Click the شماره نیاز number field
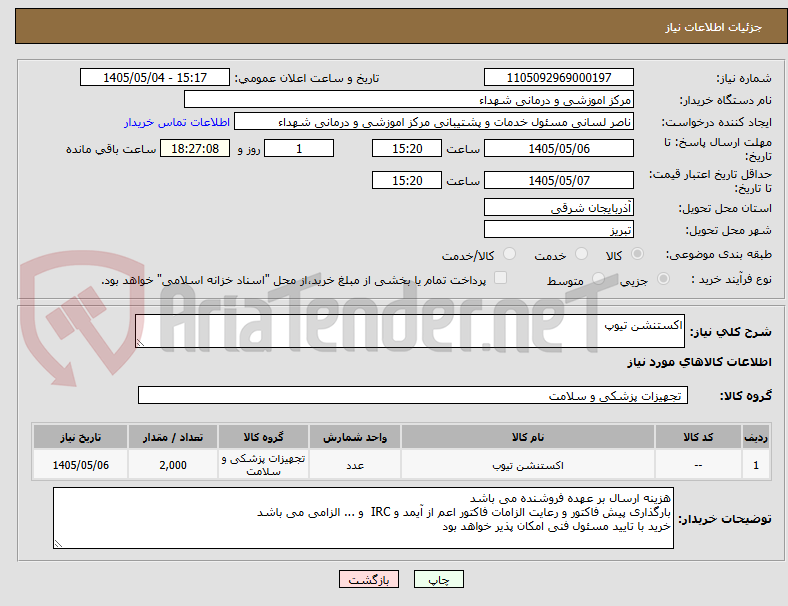The image size is (788, 606). click(x=558, y=78)
